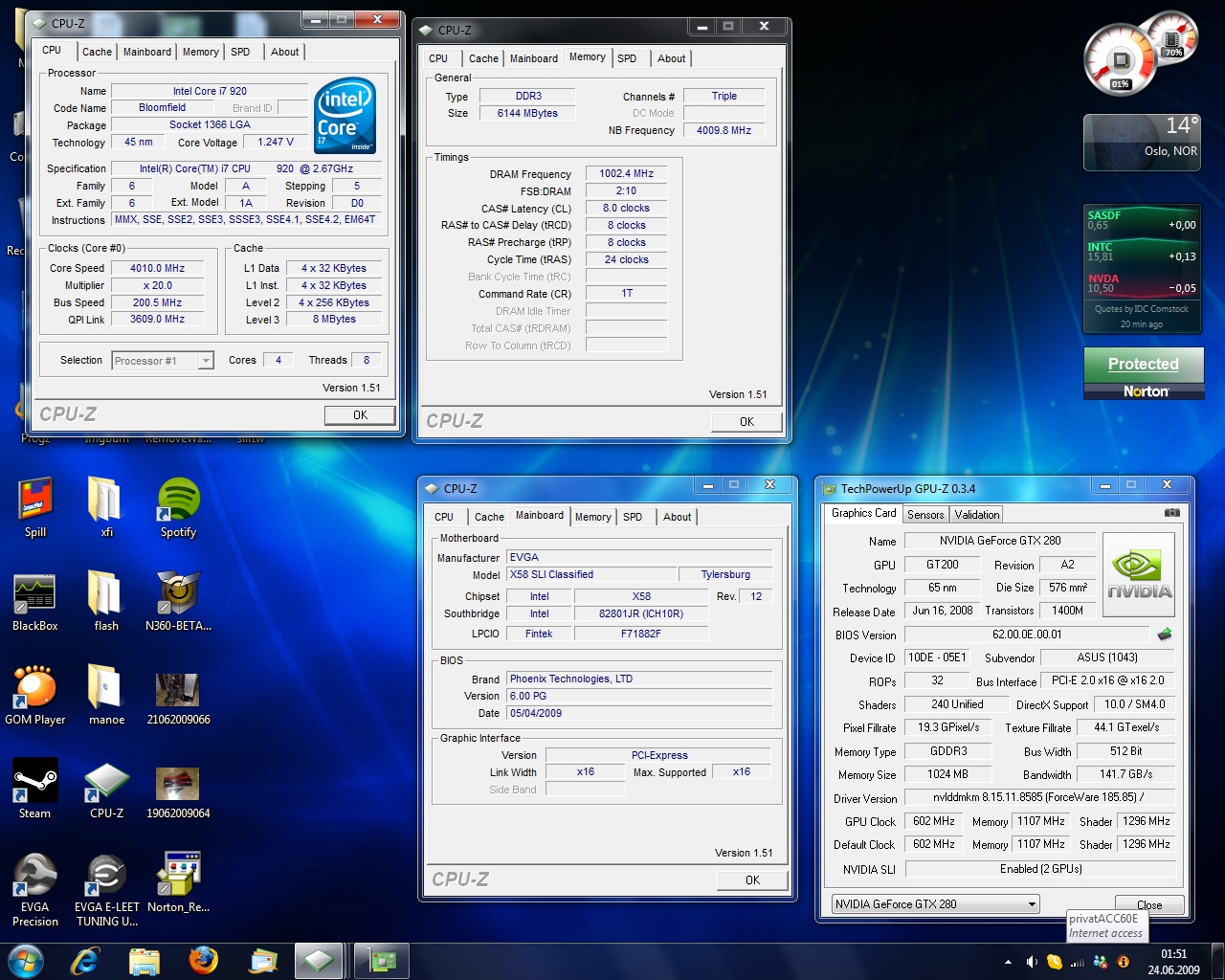Switch to Cache tab in CPU window
This screenshot has height=980, width=1225.
[x=97, y=52]
